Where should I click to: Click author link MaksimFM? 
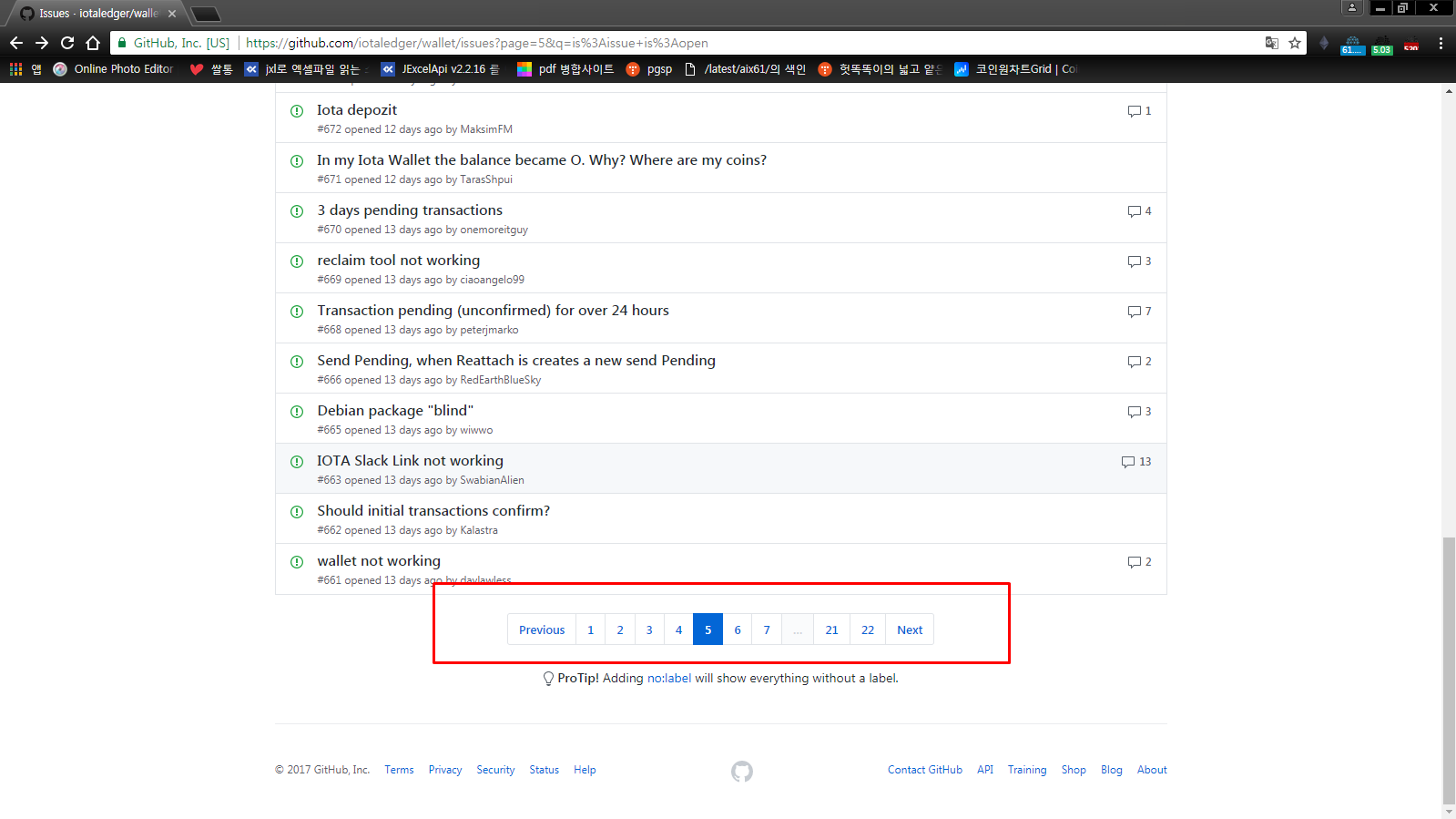(x=486, y=129)
